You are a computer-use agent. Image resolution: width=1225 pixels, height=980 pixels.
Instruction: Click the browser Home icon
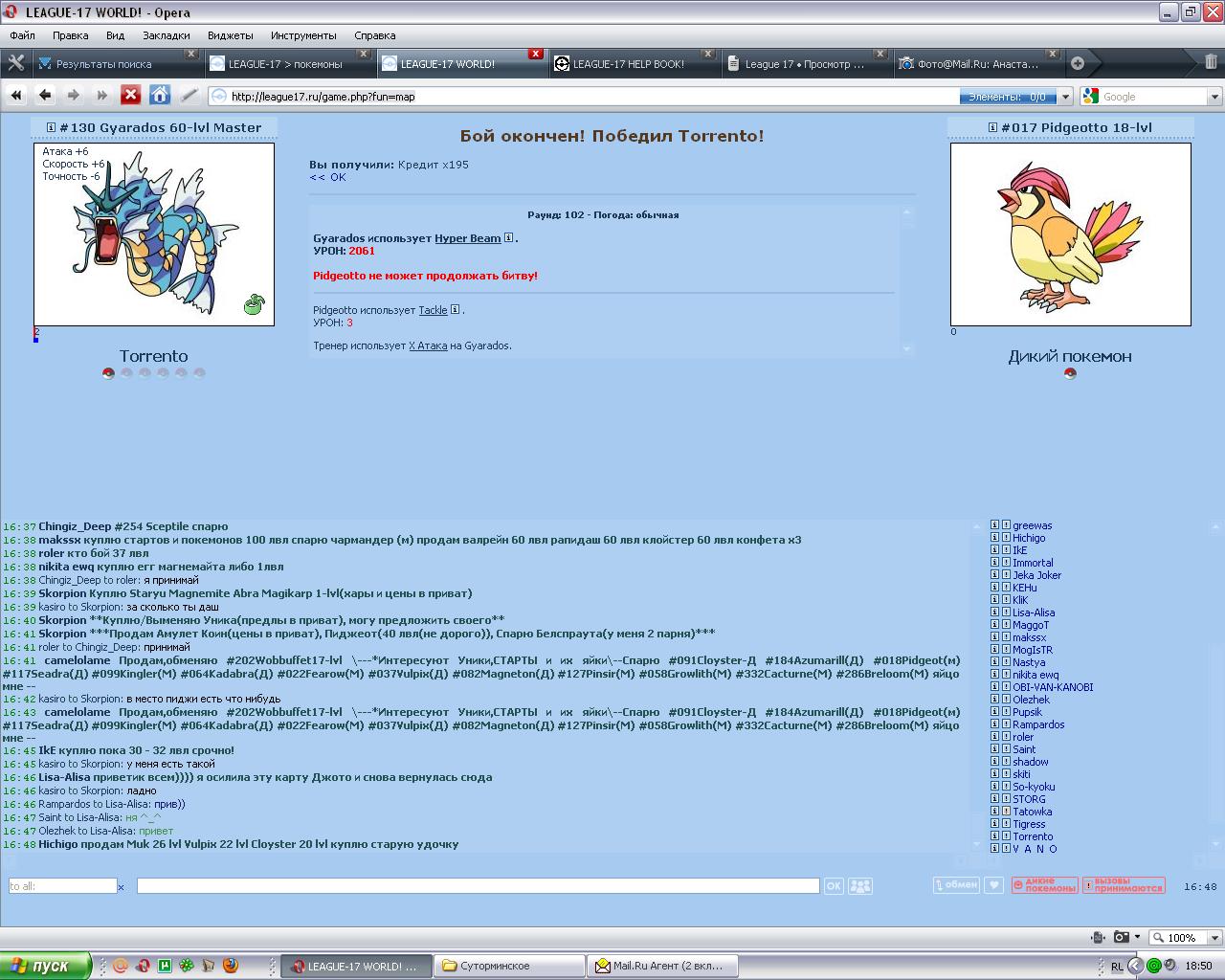(160, 95)
